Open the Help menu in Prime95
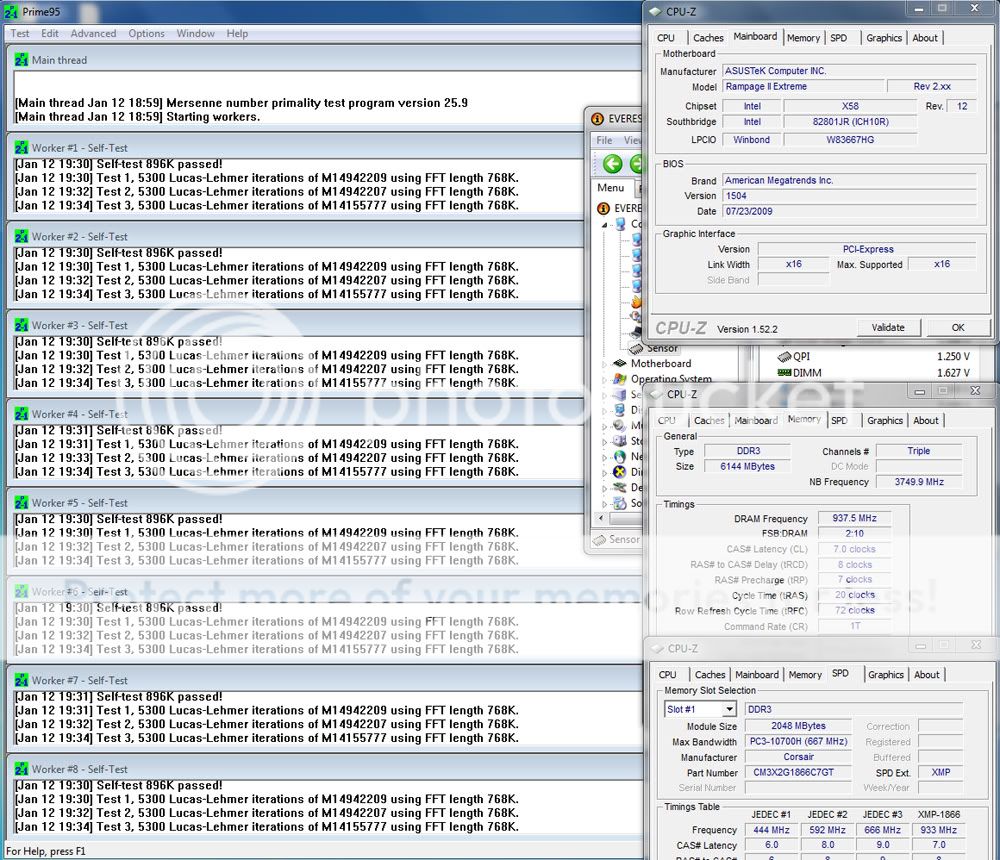This screenshot has height=860, width=1000. point(237,34)
